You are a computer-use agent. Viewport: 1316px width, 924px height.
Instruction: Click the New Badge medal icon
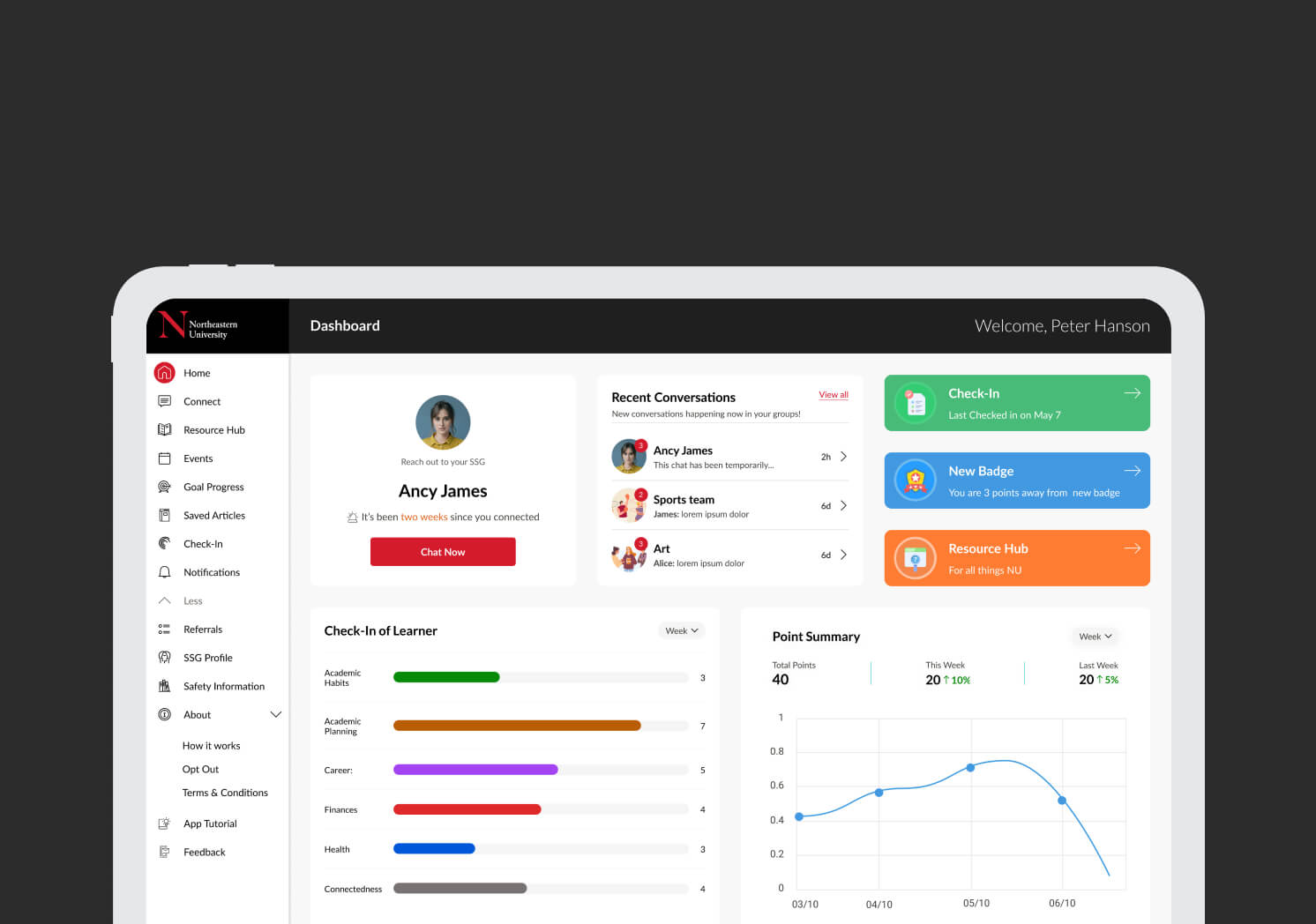point(916,481)
